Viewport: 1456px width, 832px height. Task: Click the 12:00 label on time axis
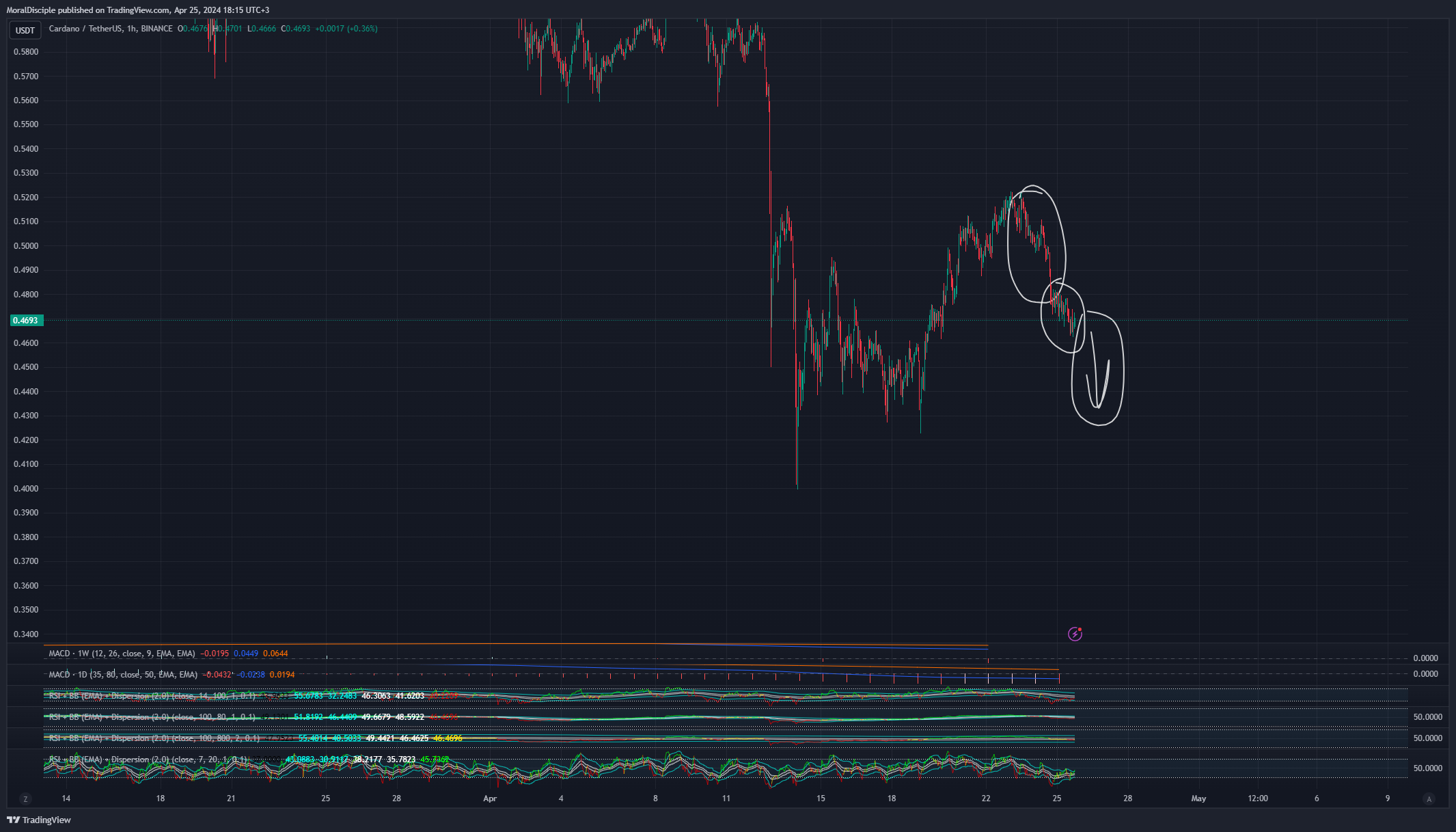(1258, 799)
